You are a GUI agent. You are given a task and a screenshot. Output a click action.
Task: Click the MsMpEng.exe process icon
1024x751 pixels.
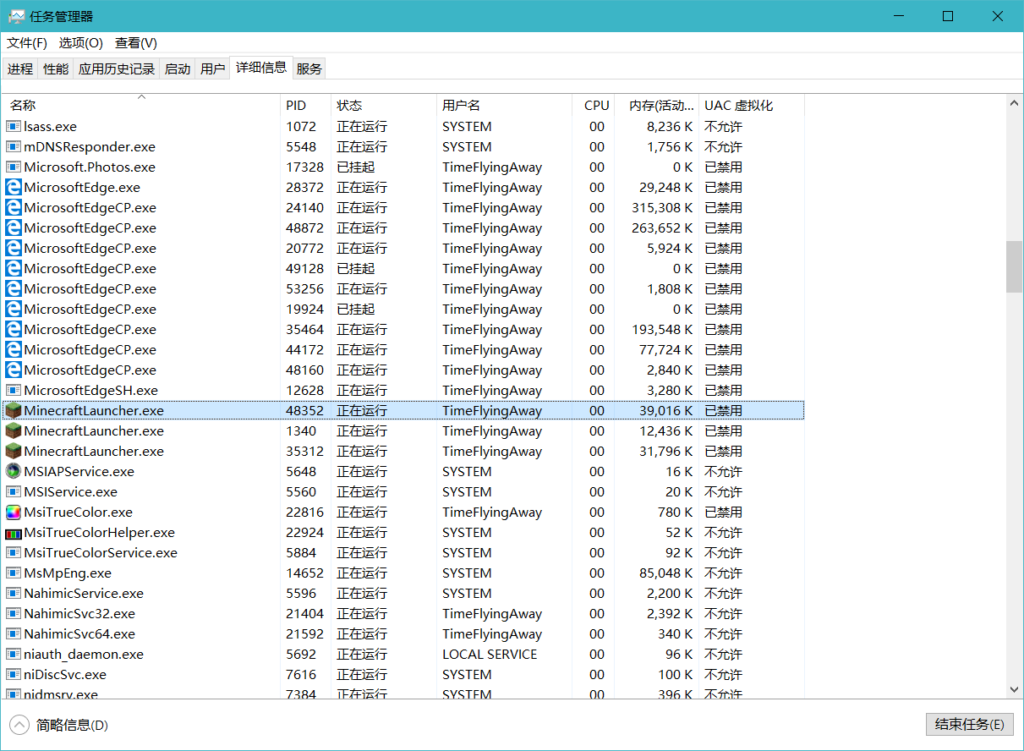(13, 573)
